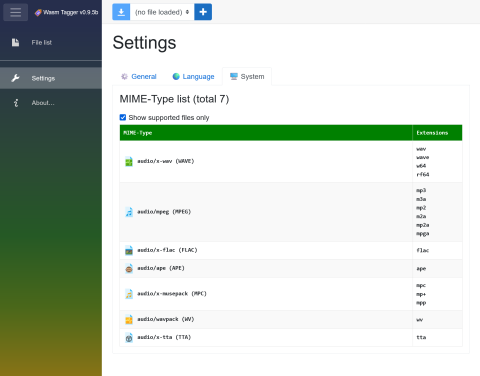Click the System monitor icon
480x376 pixels.
[x=234, y=77]
